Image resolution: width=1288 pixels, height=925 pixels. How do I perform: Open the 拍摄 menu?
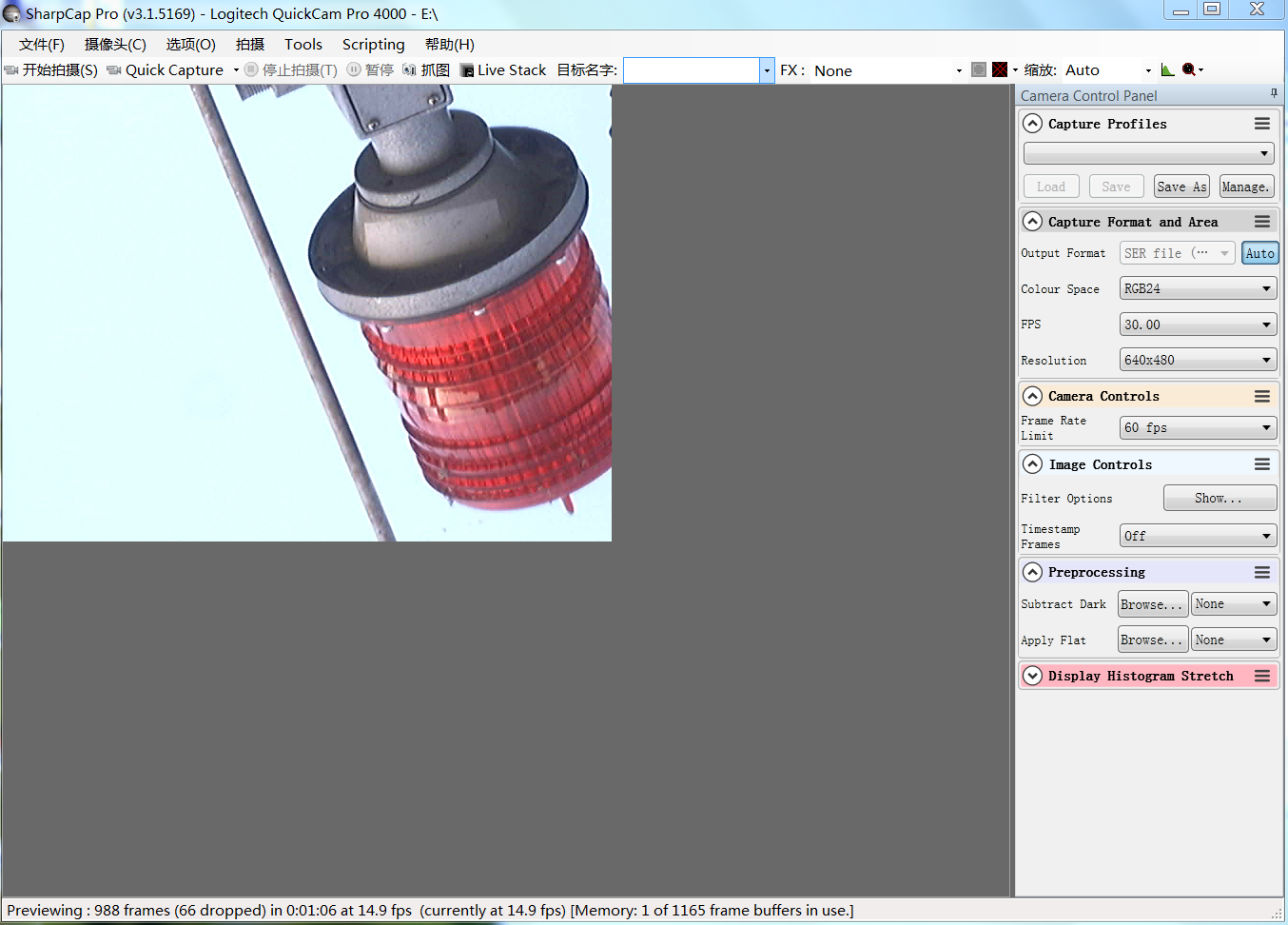point(250,45)
